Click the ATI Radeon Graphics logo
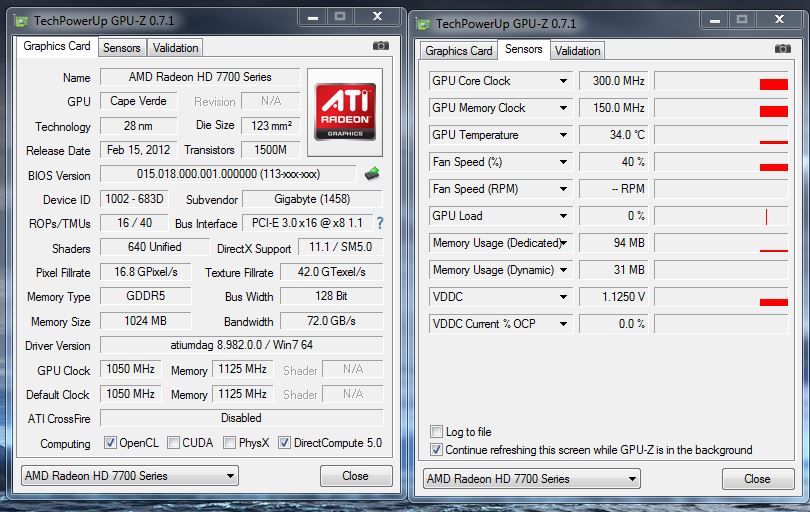The image size is (810, 512). [345, 112]
